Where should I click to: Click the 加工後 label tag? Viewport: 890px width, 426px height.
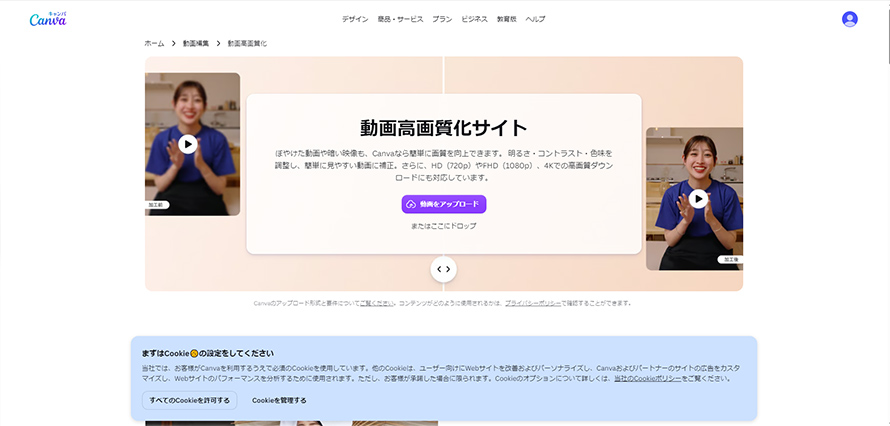click(x=730, y=259)
